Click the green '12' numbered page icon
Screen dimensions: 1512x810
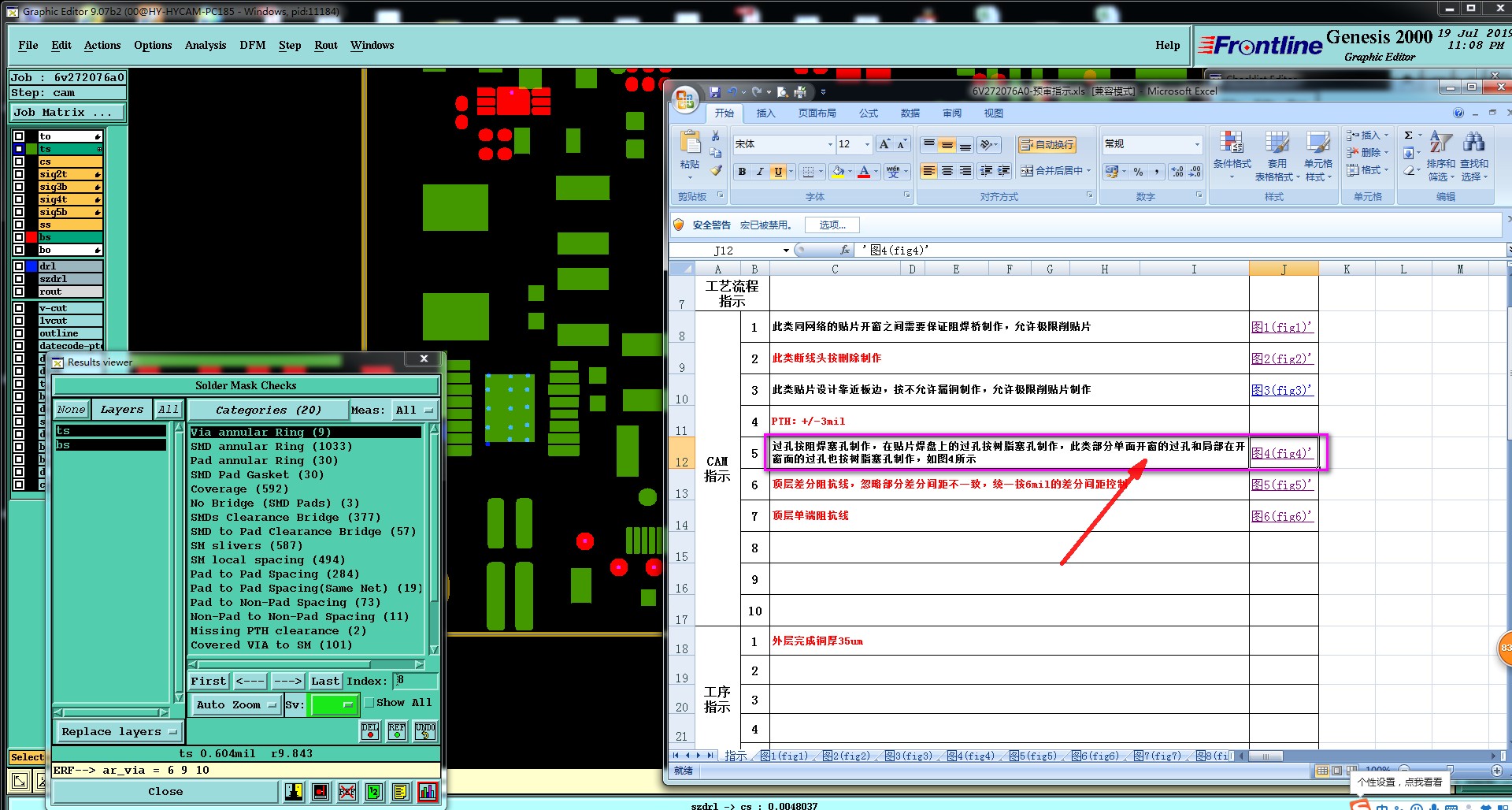[x=374, y=792]
